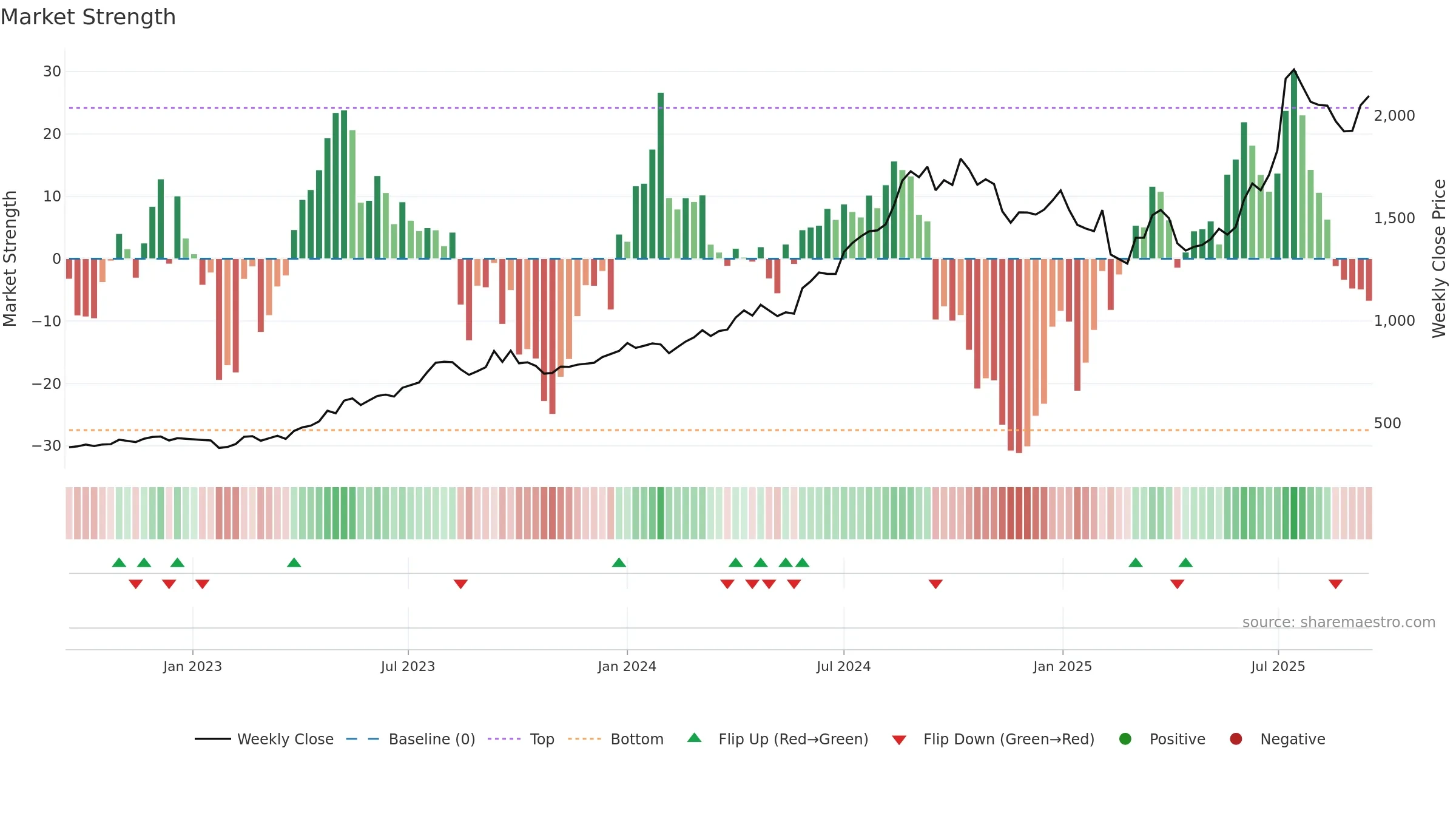1456x819 pixels.
Task: Click the Jan 2023 axis label
Action: (x=192, y=667)
